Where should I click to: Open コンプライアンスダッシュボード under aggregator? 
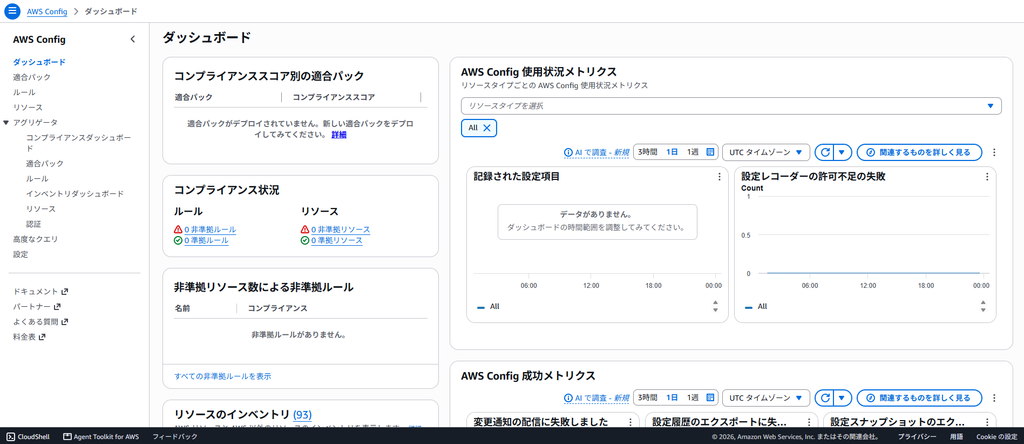[x=78, y=143]
